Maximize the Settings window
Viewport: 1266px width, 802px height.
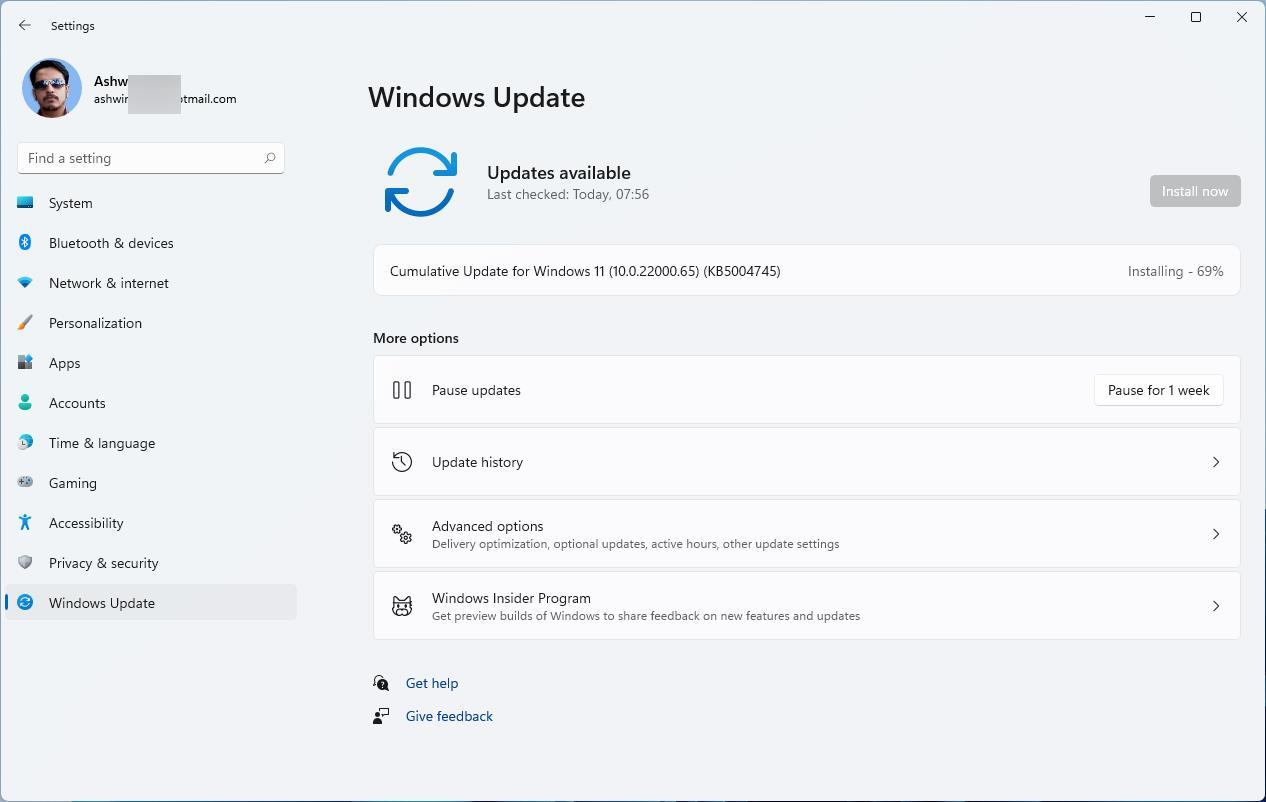tap(1196, 17)
